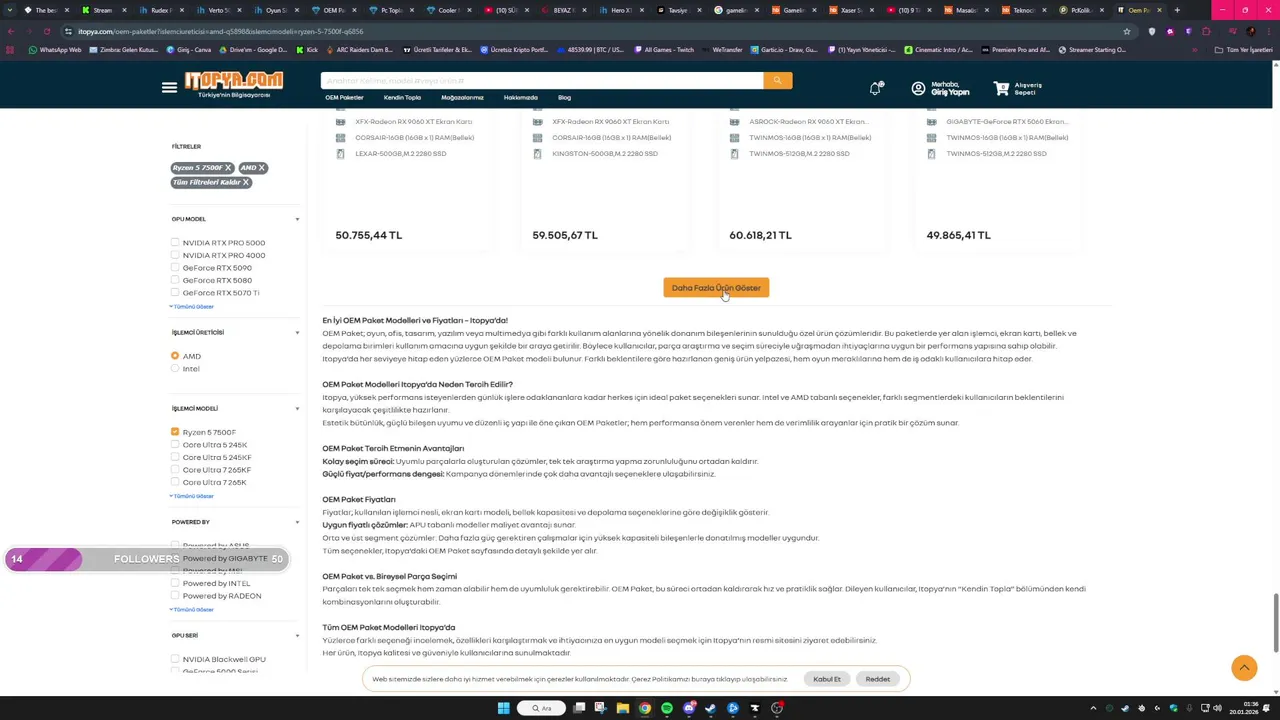Viewport: 1280px width, 720px height.
Task: Open the Alışveriş Sepeti cart icon
Action: (1001, 88)
